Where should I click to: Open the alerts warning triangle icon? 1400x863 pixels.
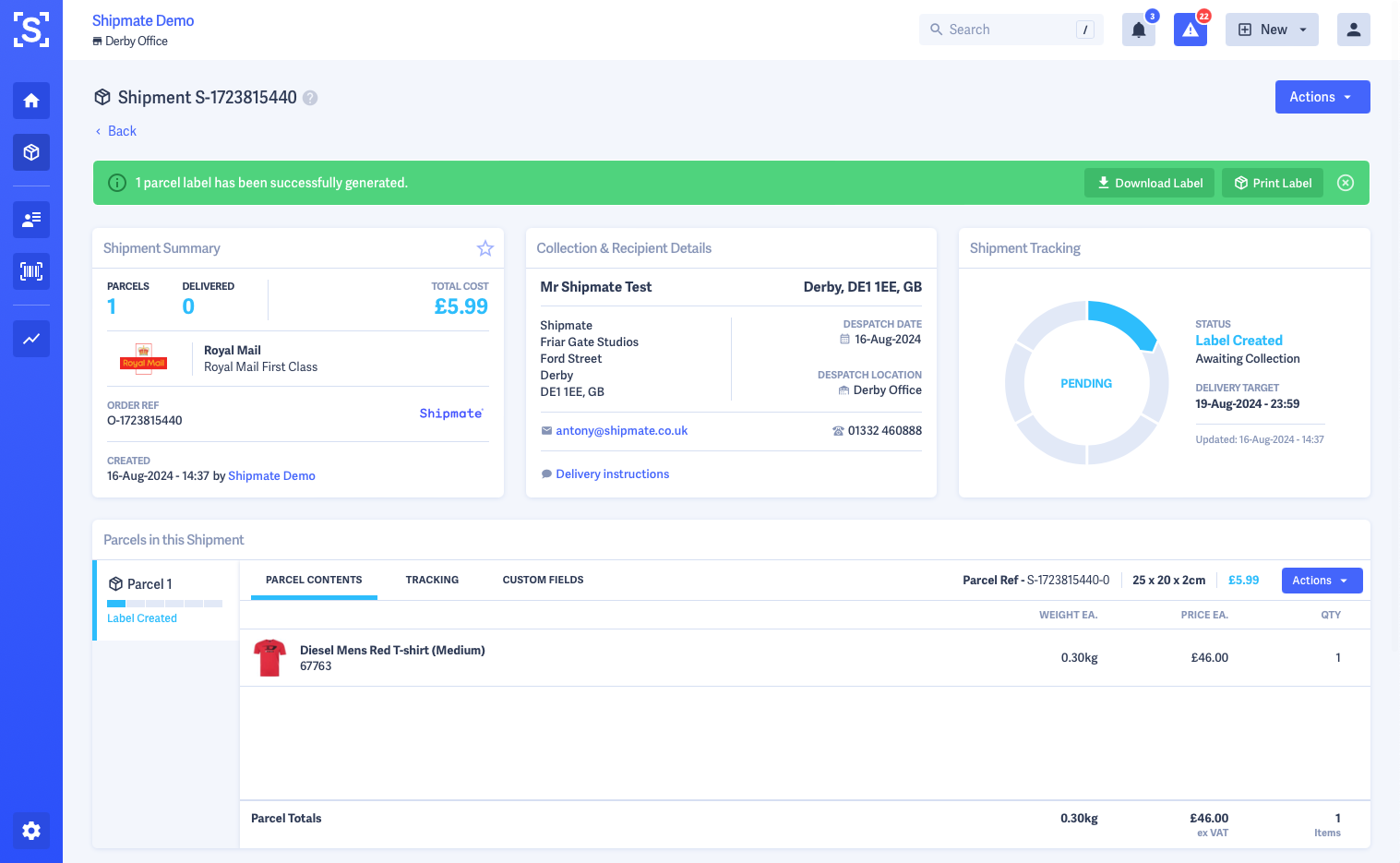pos(1191,30)
